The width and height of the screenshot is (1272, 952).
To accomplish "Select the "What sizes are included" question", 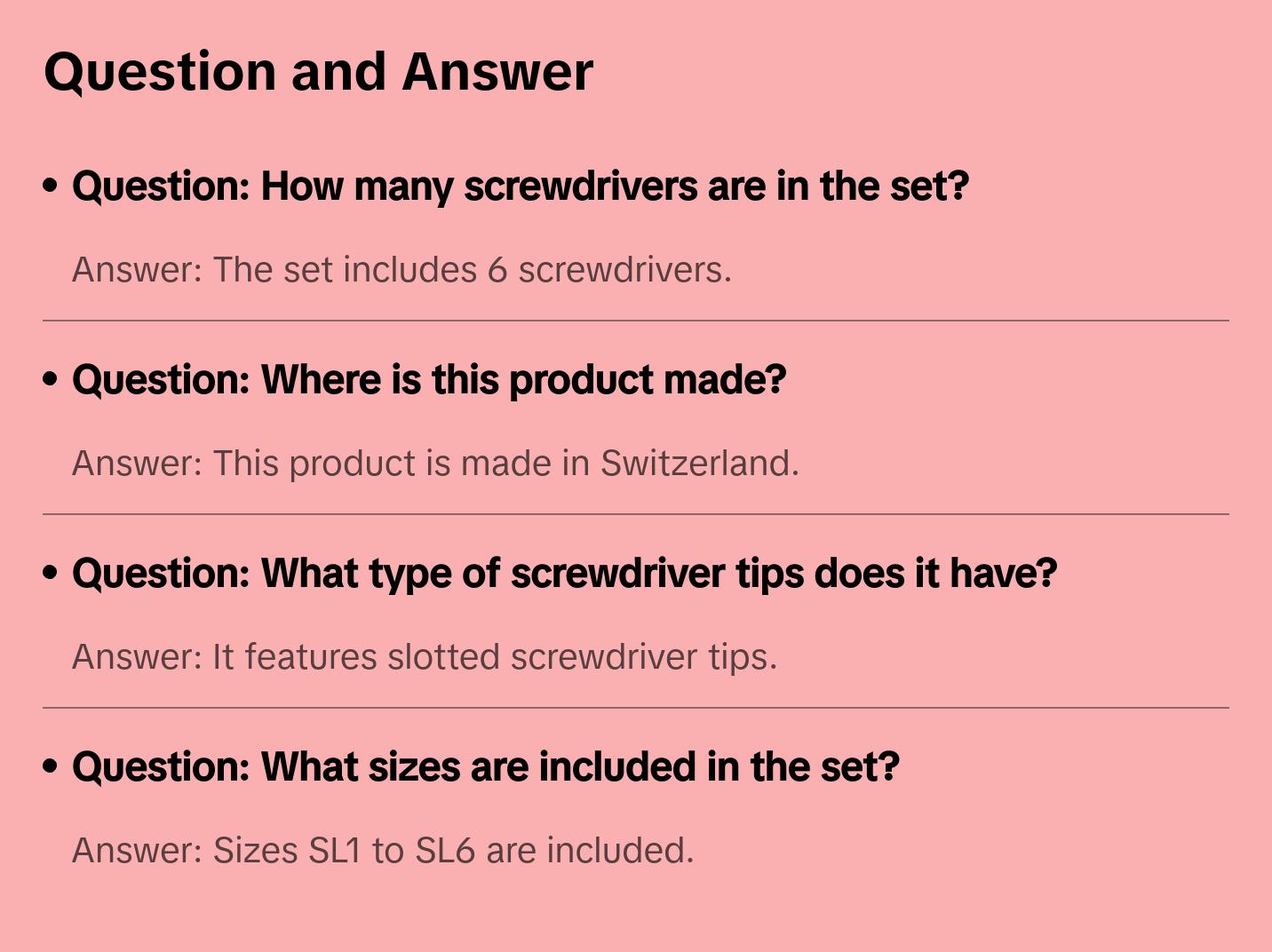I will pos(486,767).
